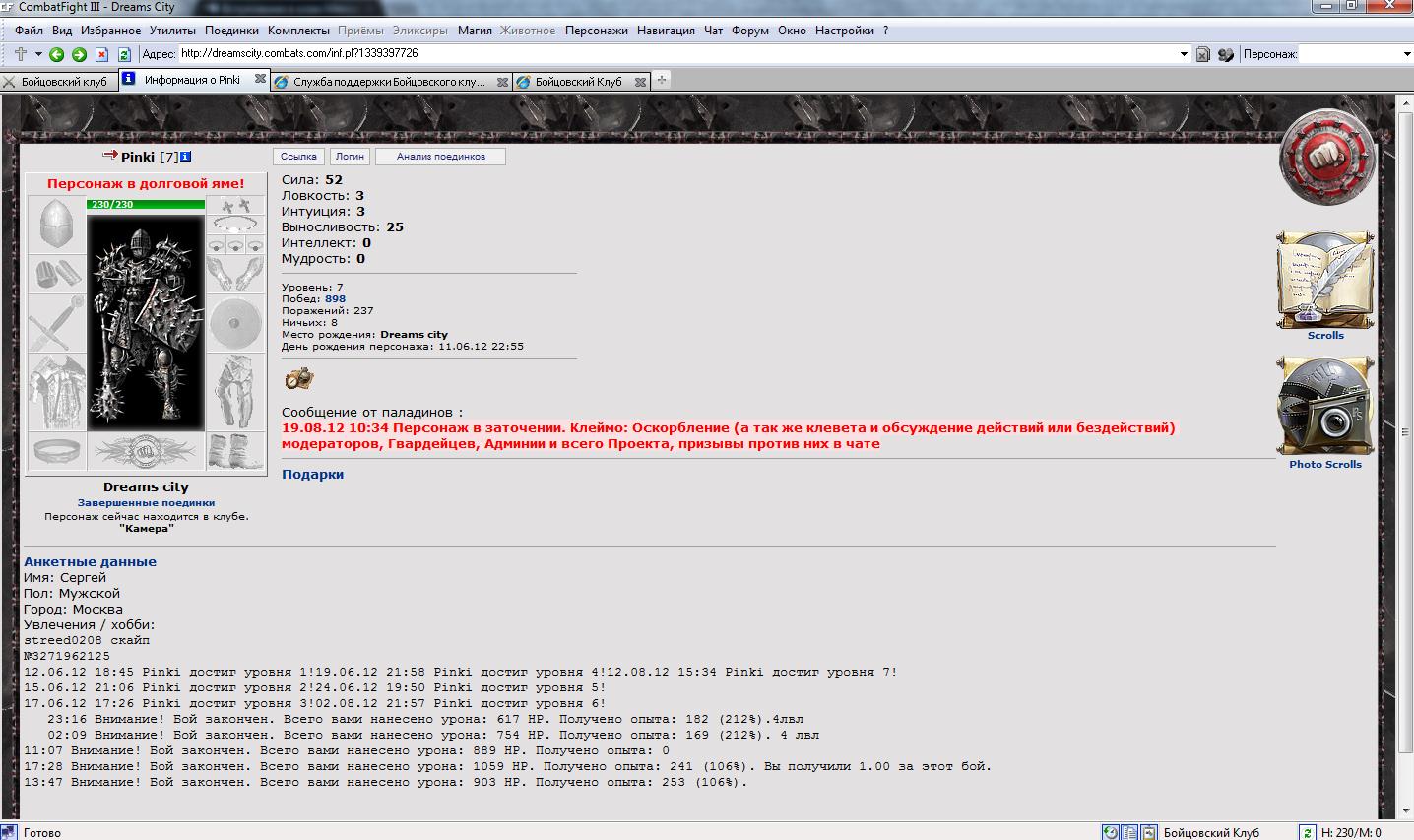Expand the address bar URL history dropdown
This screenshot has width=1414, height=840.
pyautogui.click(x=1184, y=54)
